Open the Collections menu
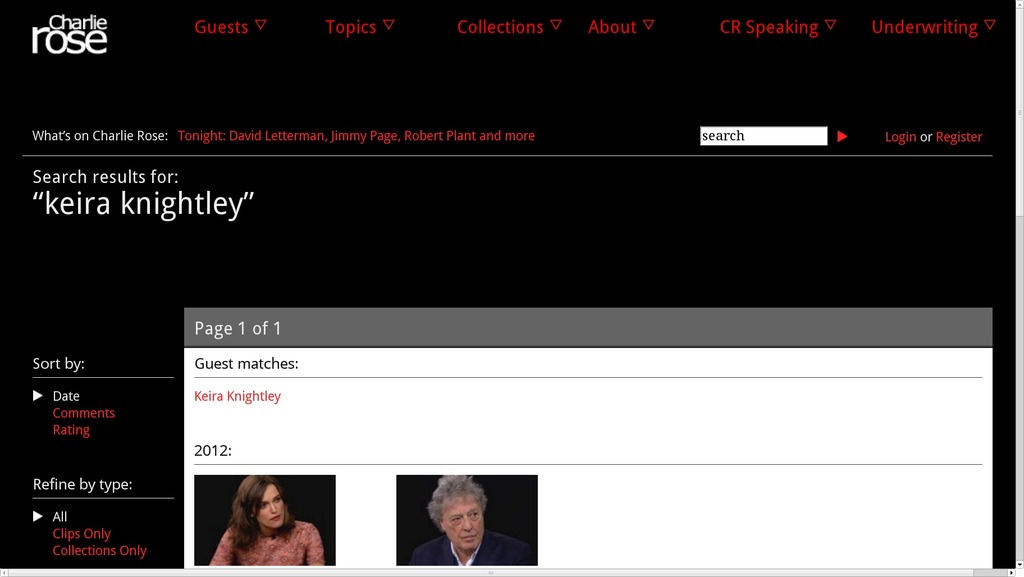The height and width of the screenshot is (577, 1024). point(500,27)
